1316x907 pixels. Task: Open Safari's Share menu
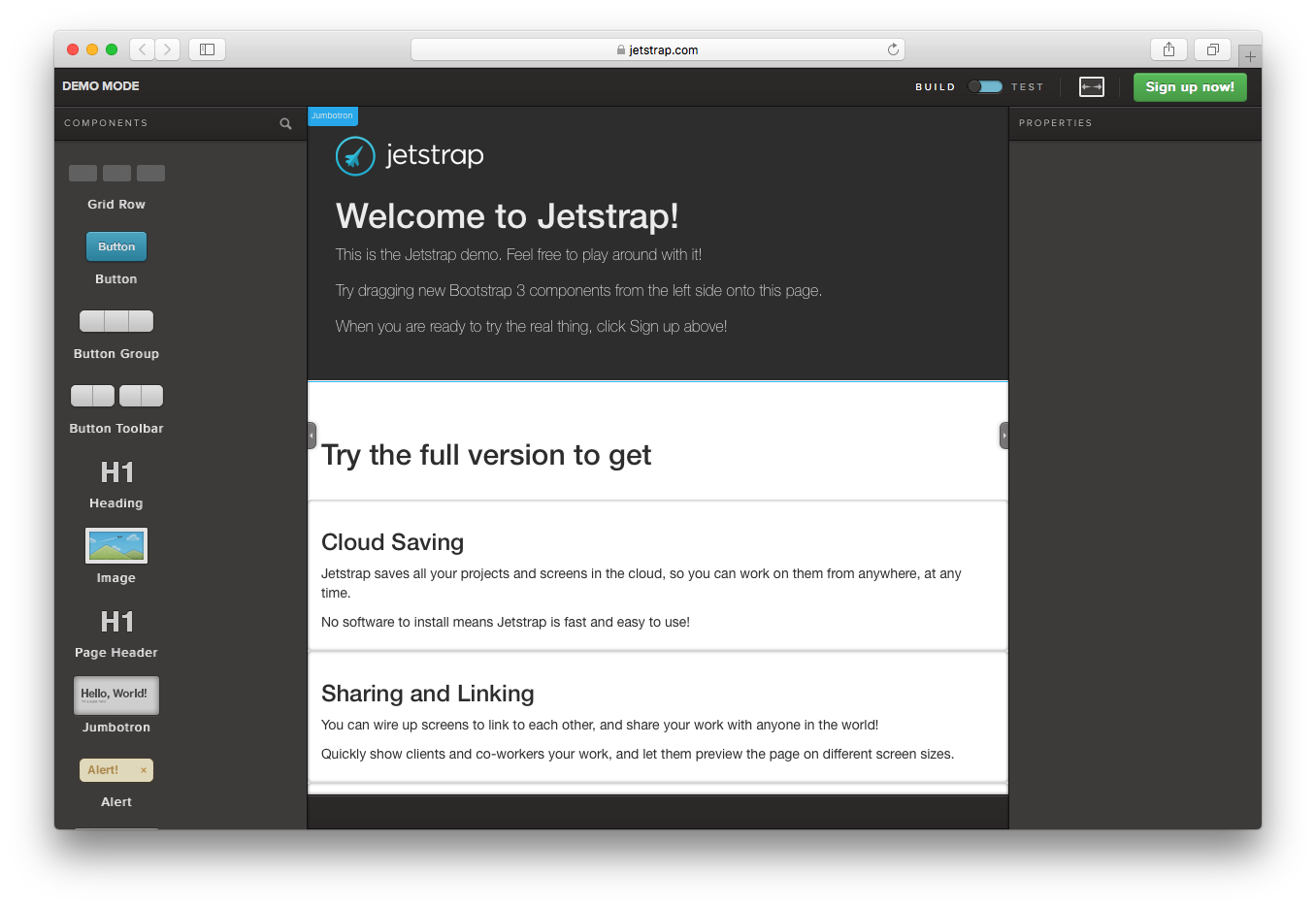pyautogui.click(x=1168, y=49)
